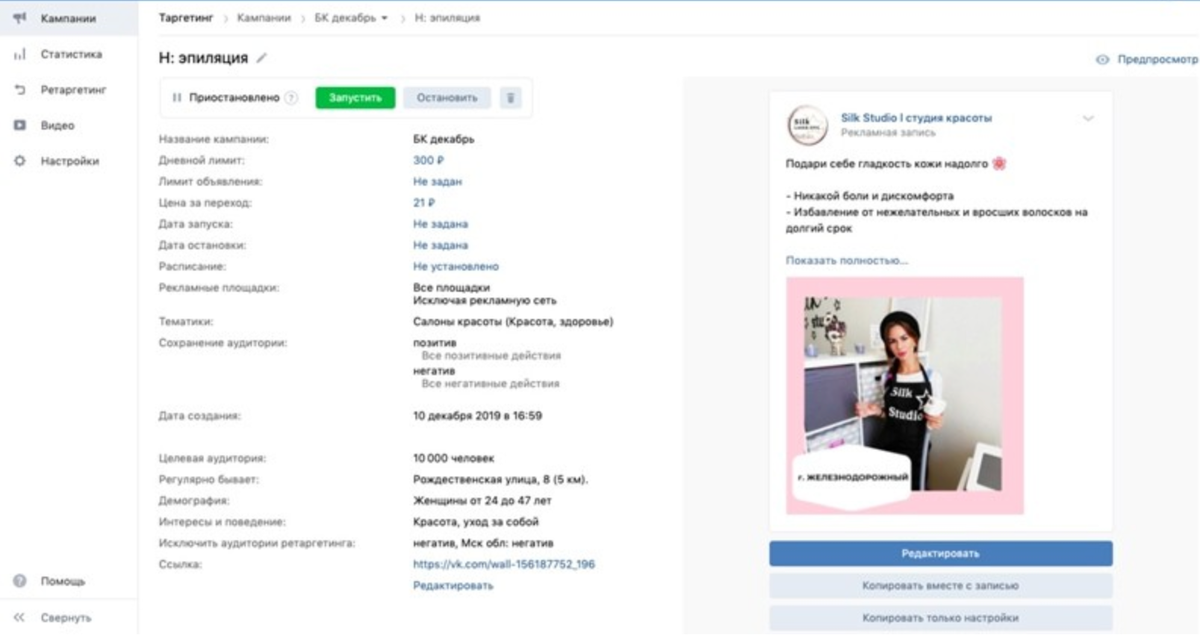
Task: Click the help question mark near Приостановлено
Action: [x=291, y=98]
